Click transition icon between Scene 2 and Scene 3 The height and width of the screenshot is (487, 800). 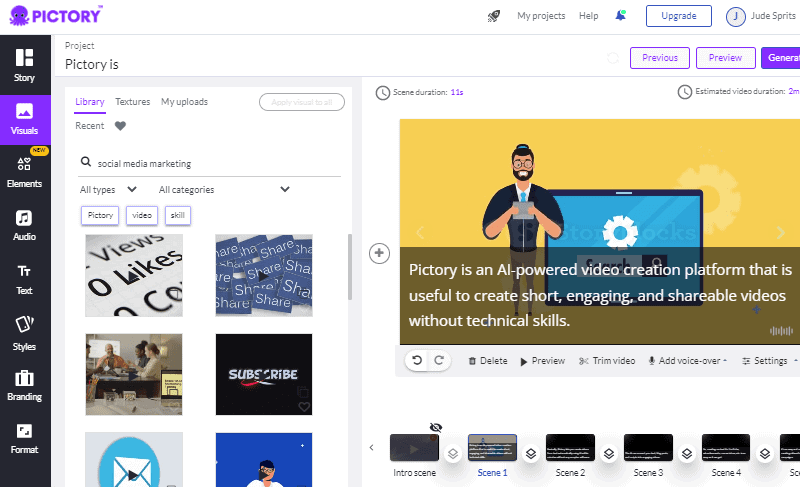point(609,453)
